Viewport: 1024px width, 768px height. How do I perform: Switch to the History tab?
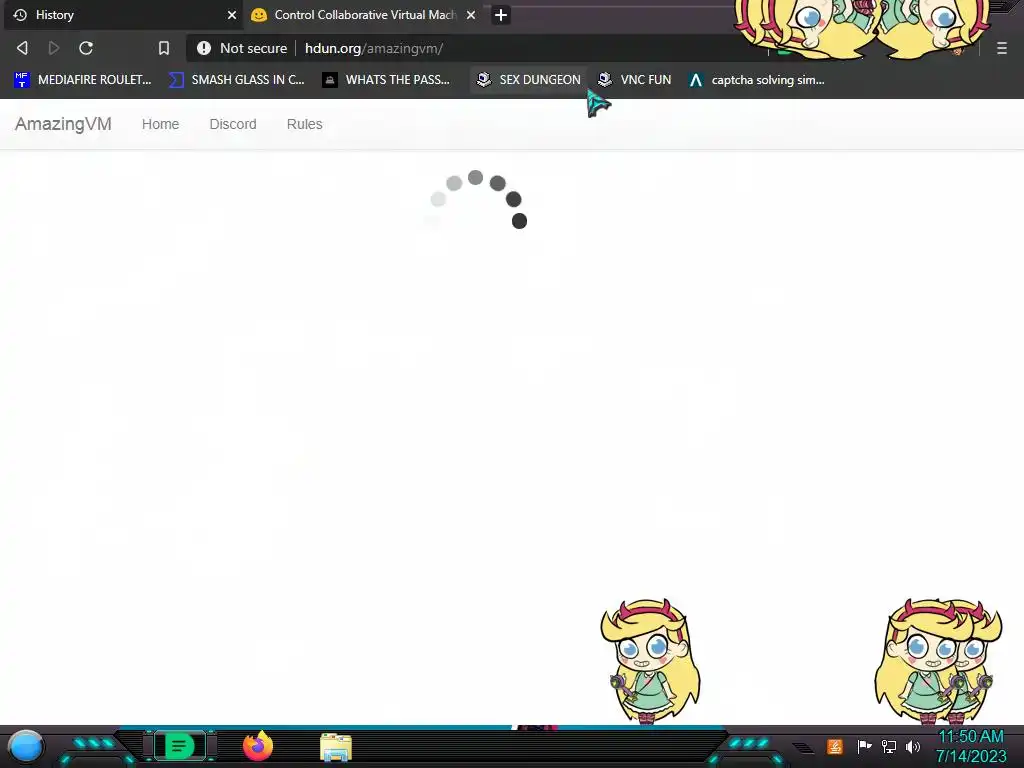123,15
